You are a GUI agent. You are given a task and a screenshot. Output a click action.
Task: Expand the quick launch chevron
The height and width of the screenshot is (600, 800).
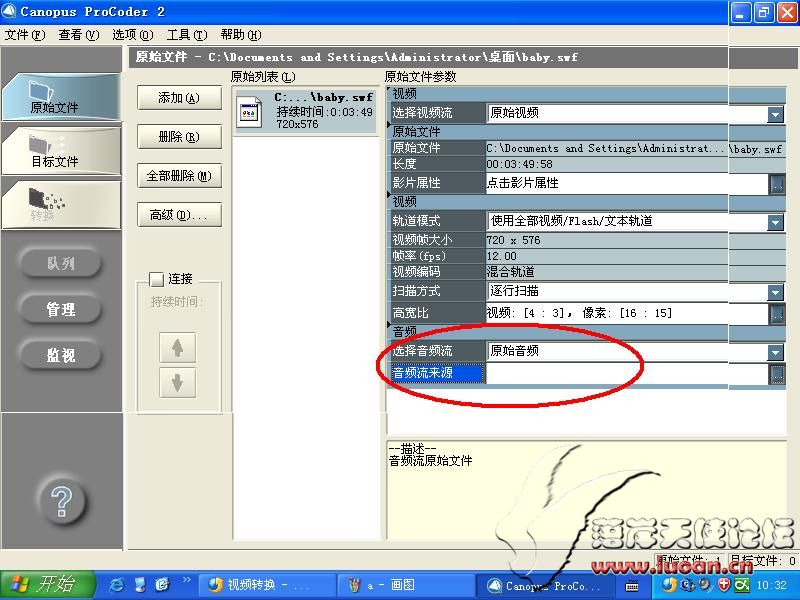coord(186,580)
